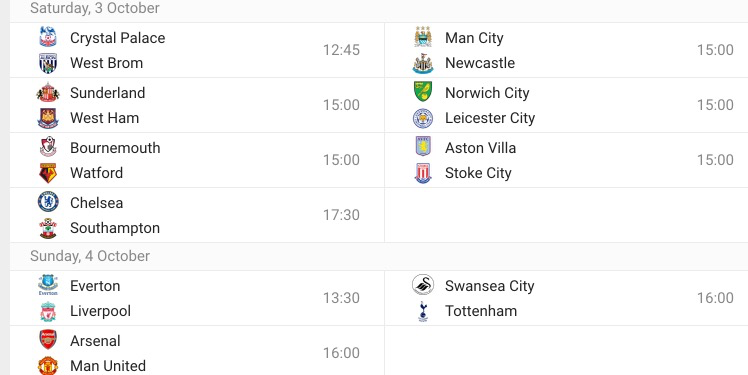
Task: Click the West Brom club crest
Action: tap(48, 63)
